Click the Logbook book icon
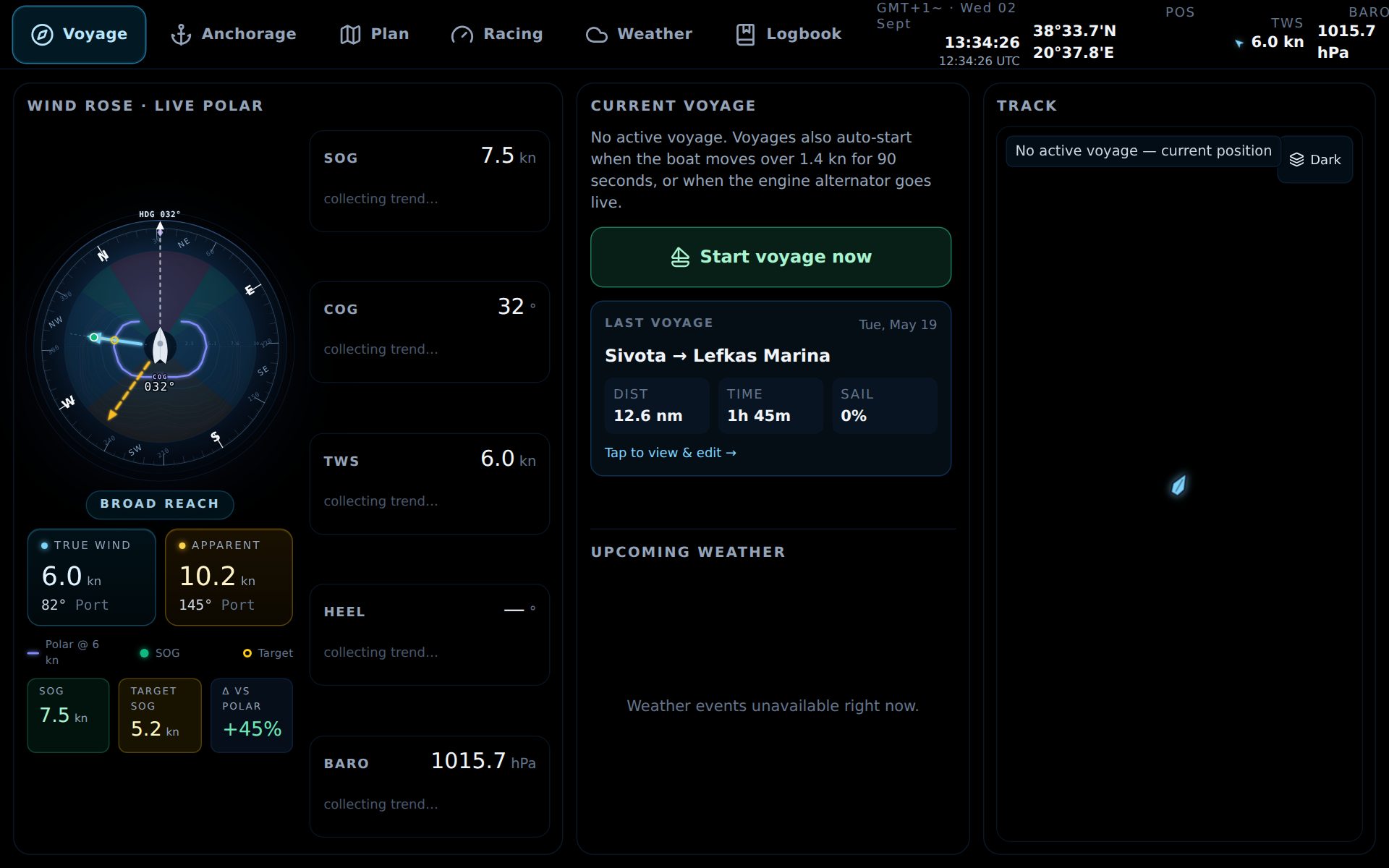 point(745,35)
